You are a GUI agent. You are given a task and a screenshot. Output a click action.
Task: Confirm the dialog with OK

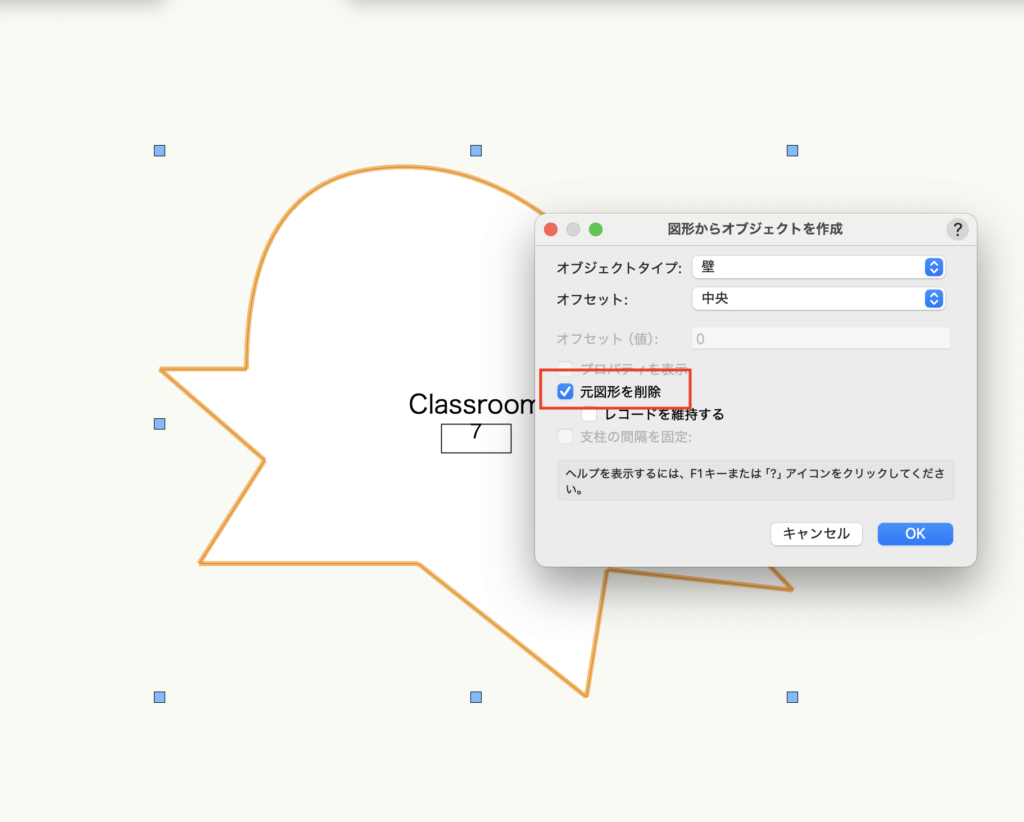tap(914, 534)
